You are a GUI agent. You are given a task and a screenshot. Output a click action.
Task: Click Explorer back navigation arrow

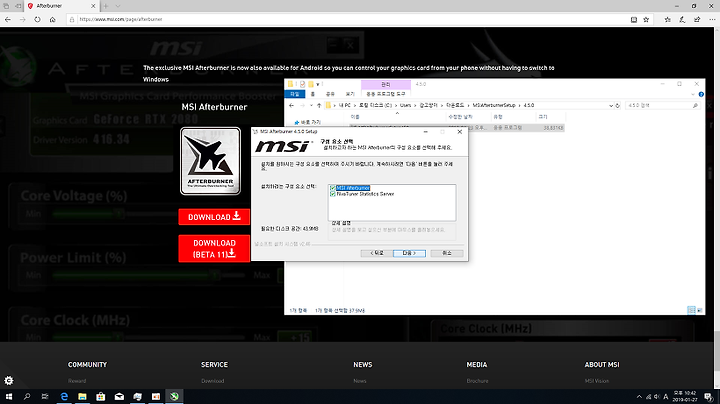(292, 106)
